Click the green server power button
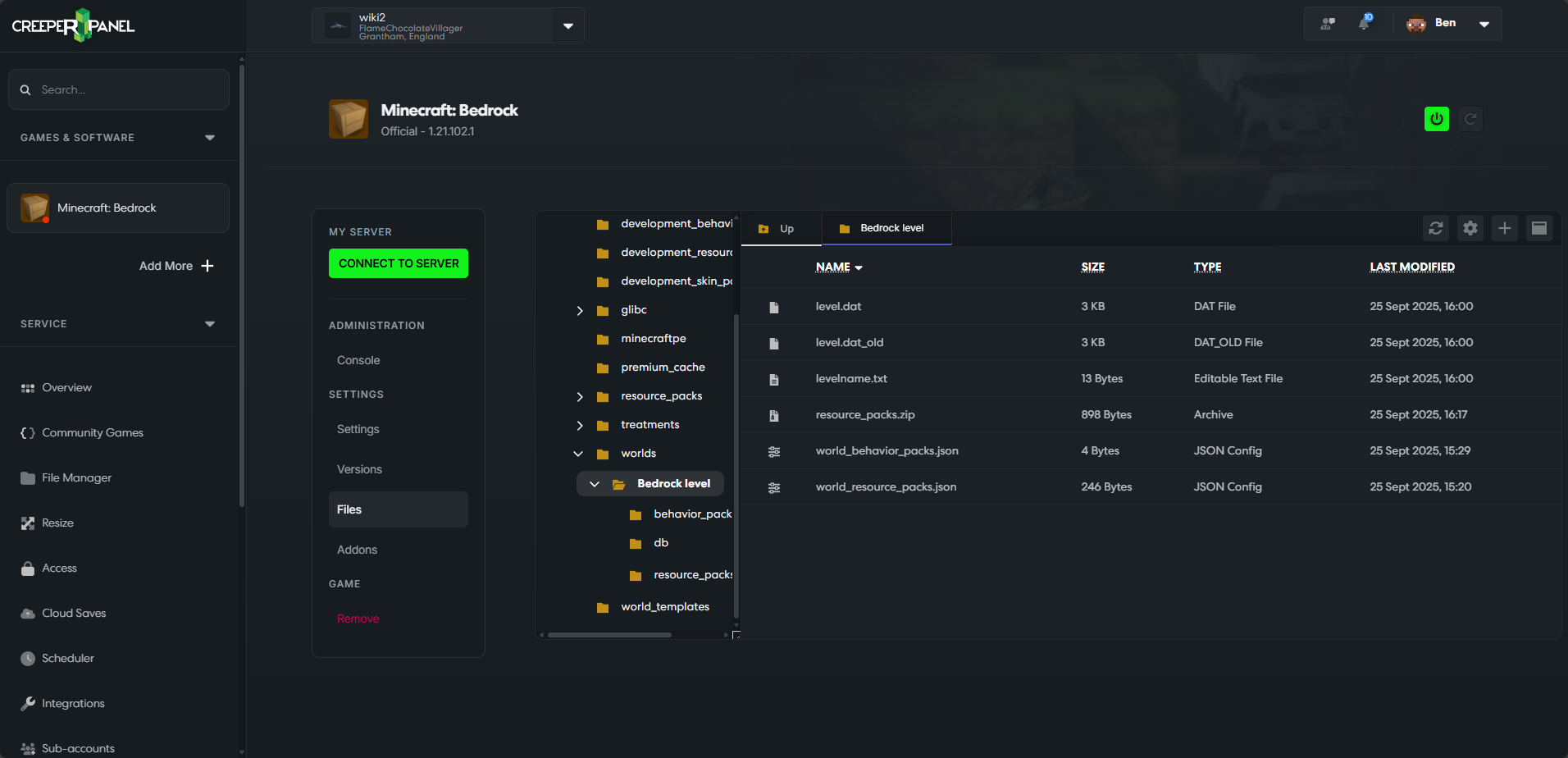1568x758 pixels. point(1436,119)
